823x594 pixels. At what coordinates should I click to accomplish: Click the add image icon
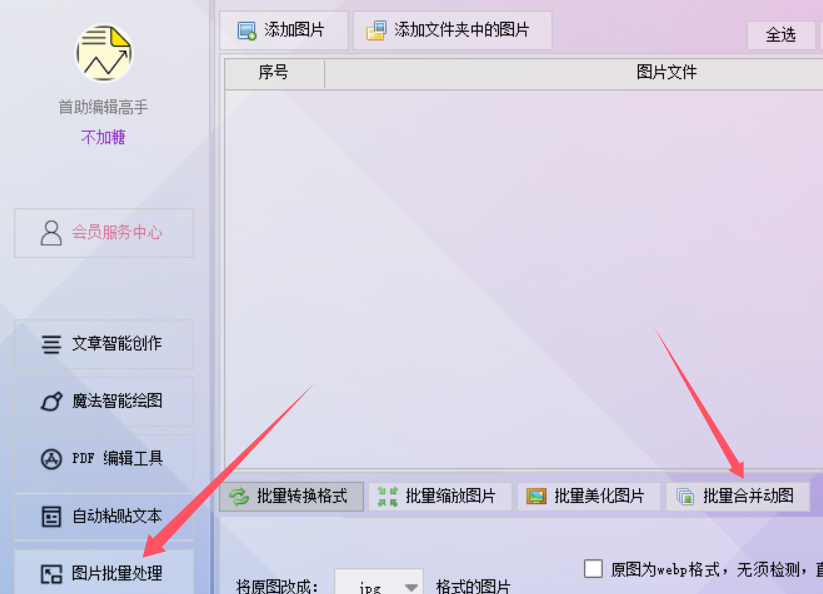click(247, 30)
